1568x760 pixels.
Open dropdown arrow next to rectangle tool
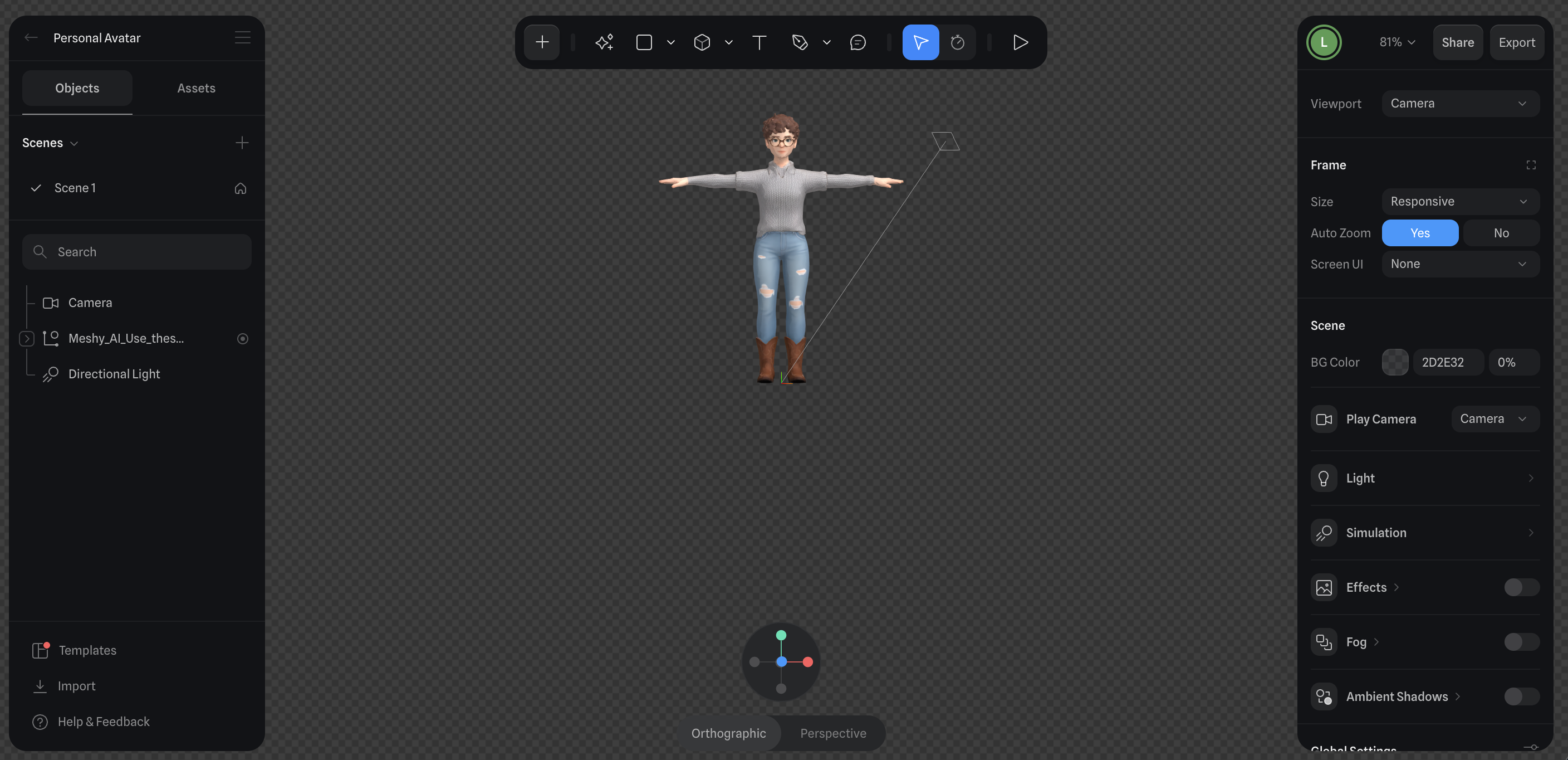tap(671, 42)
